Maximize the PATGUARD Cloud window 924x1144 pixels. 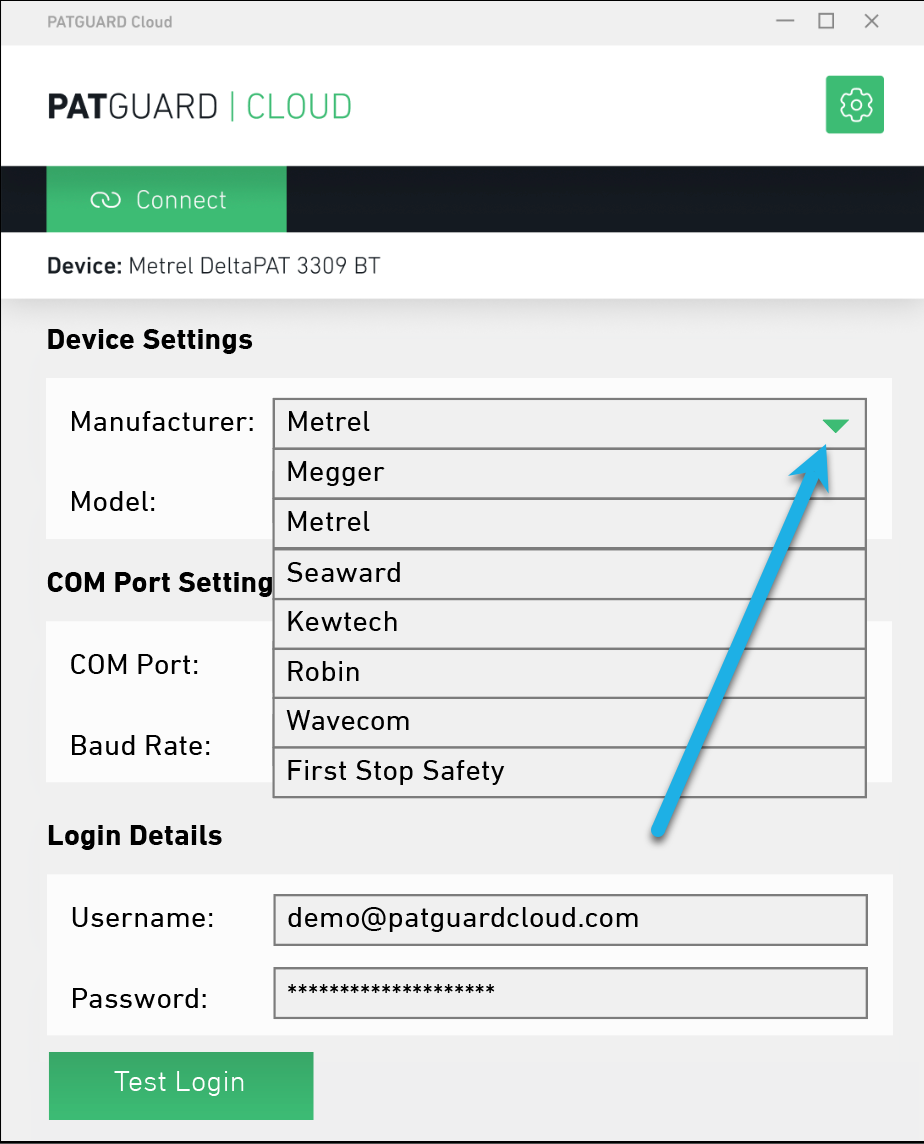[x=826, y=21]
